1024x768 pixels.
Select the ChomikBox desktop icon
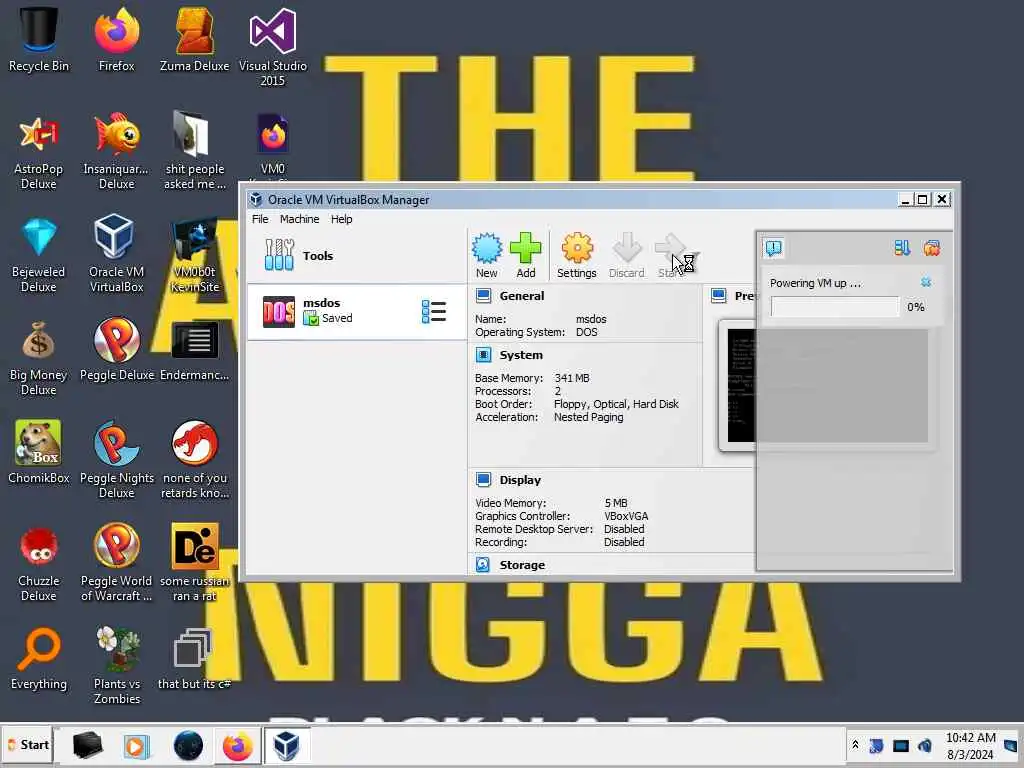pos(39,452)
